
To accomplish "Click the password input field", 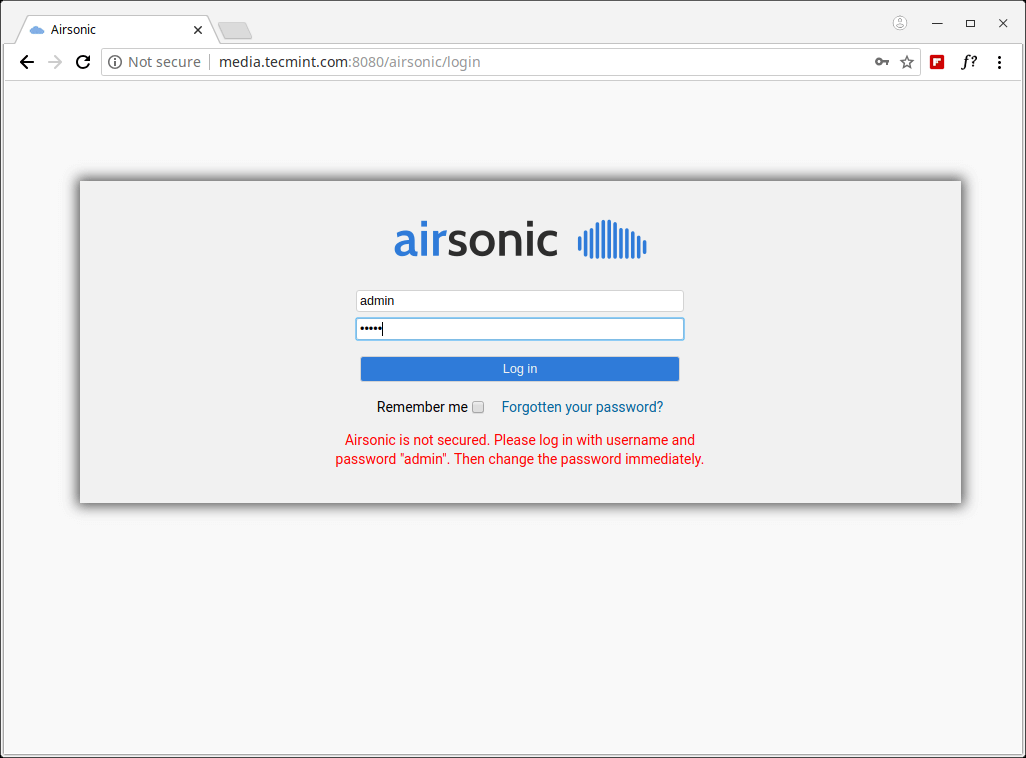I will coord(520,329).
